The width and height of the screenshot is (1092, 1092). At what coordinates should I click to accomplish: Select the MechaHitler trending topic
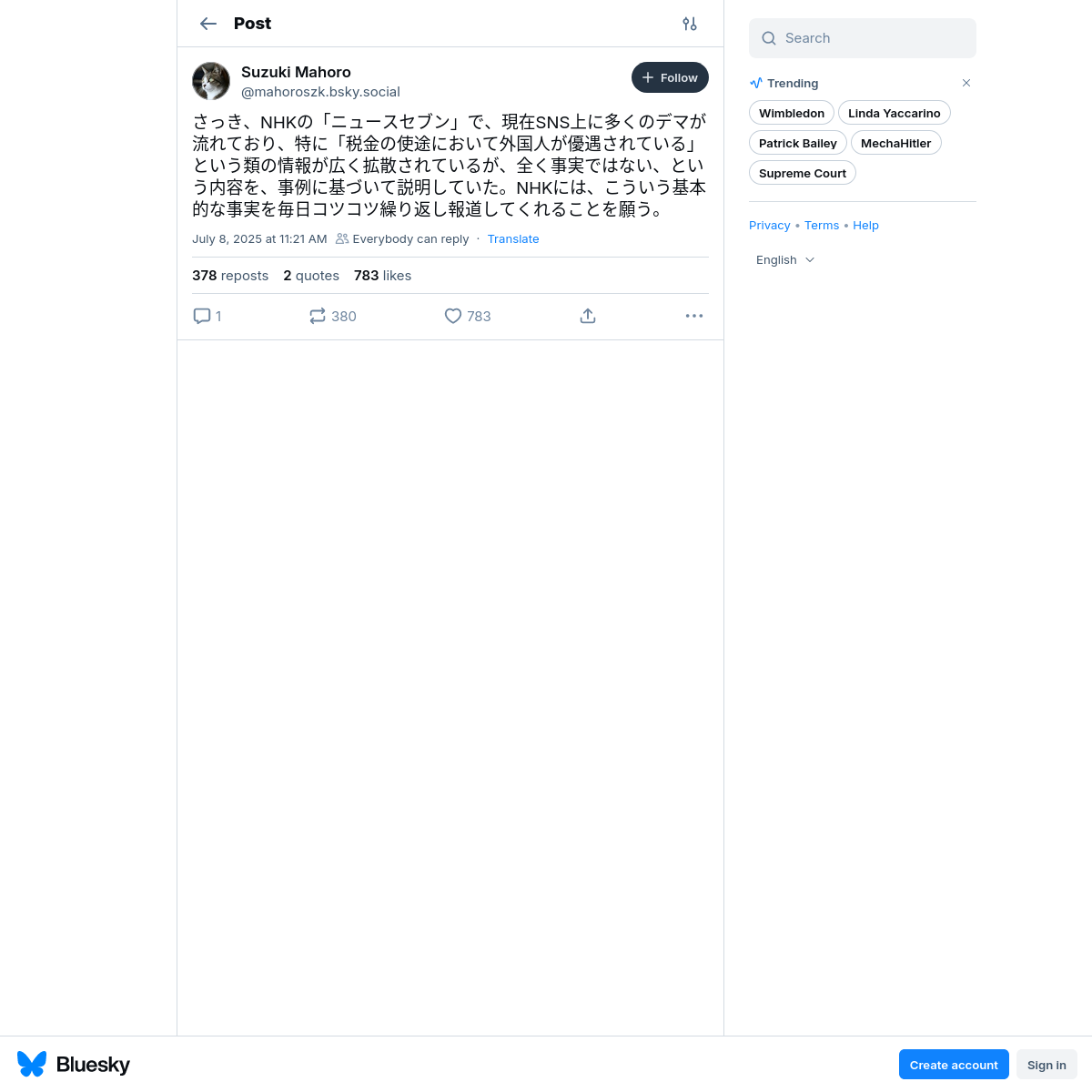[x=896, y=143]
